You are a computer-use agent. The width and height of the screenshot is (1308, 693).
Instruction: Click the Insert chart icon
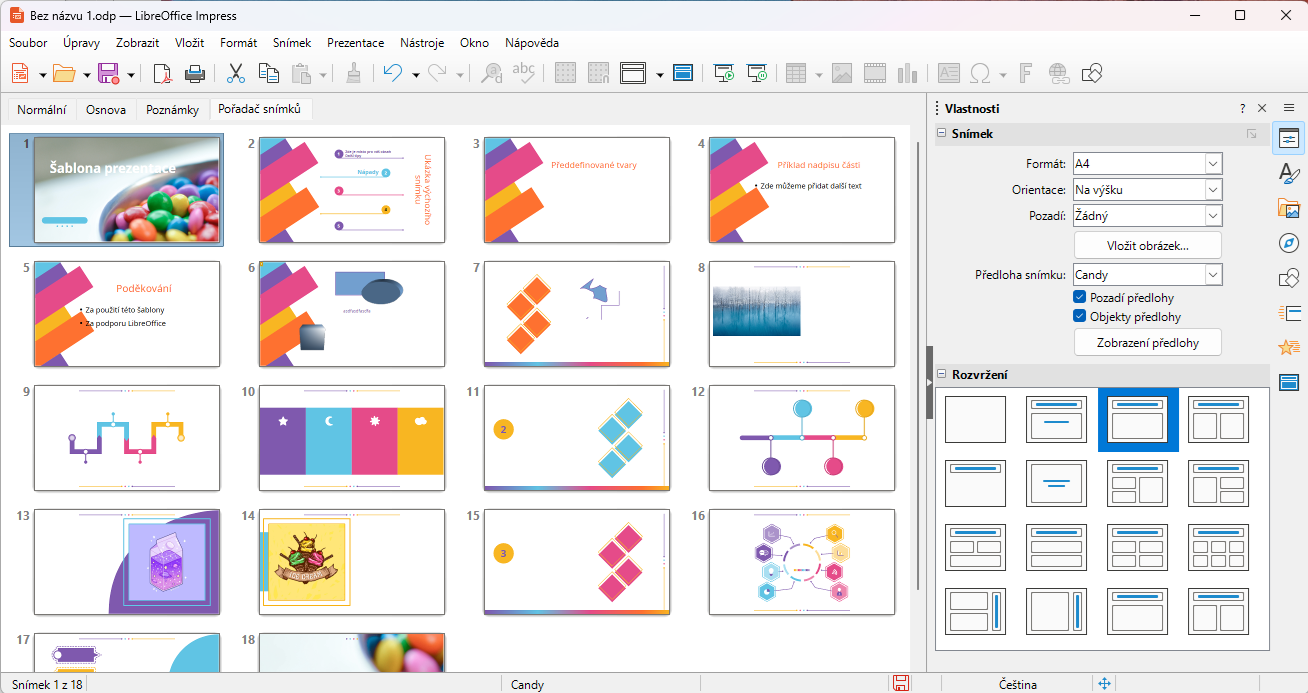click(x=907, y=73)
